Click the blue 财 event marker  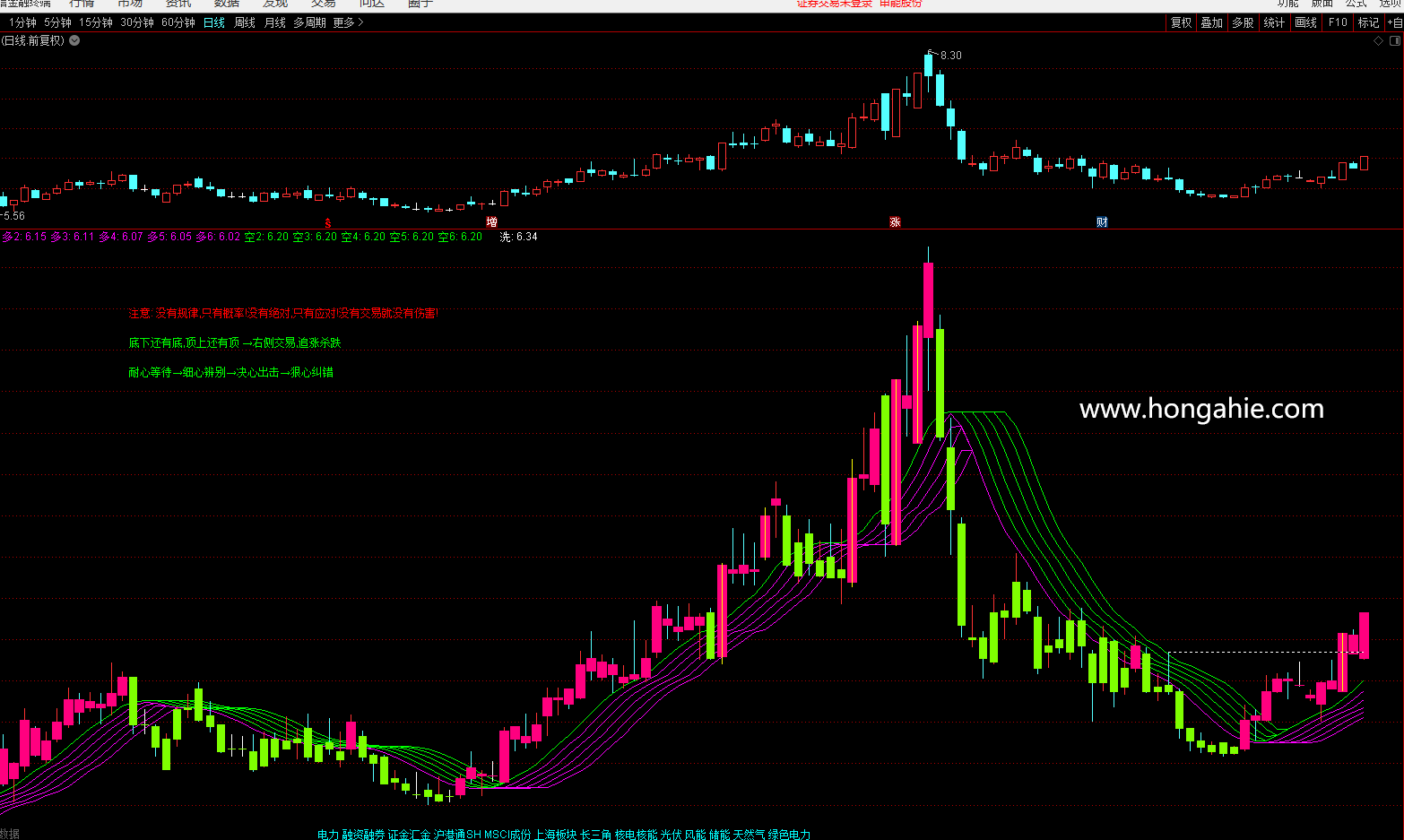point(1102,222)
